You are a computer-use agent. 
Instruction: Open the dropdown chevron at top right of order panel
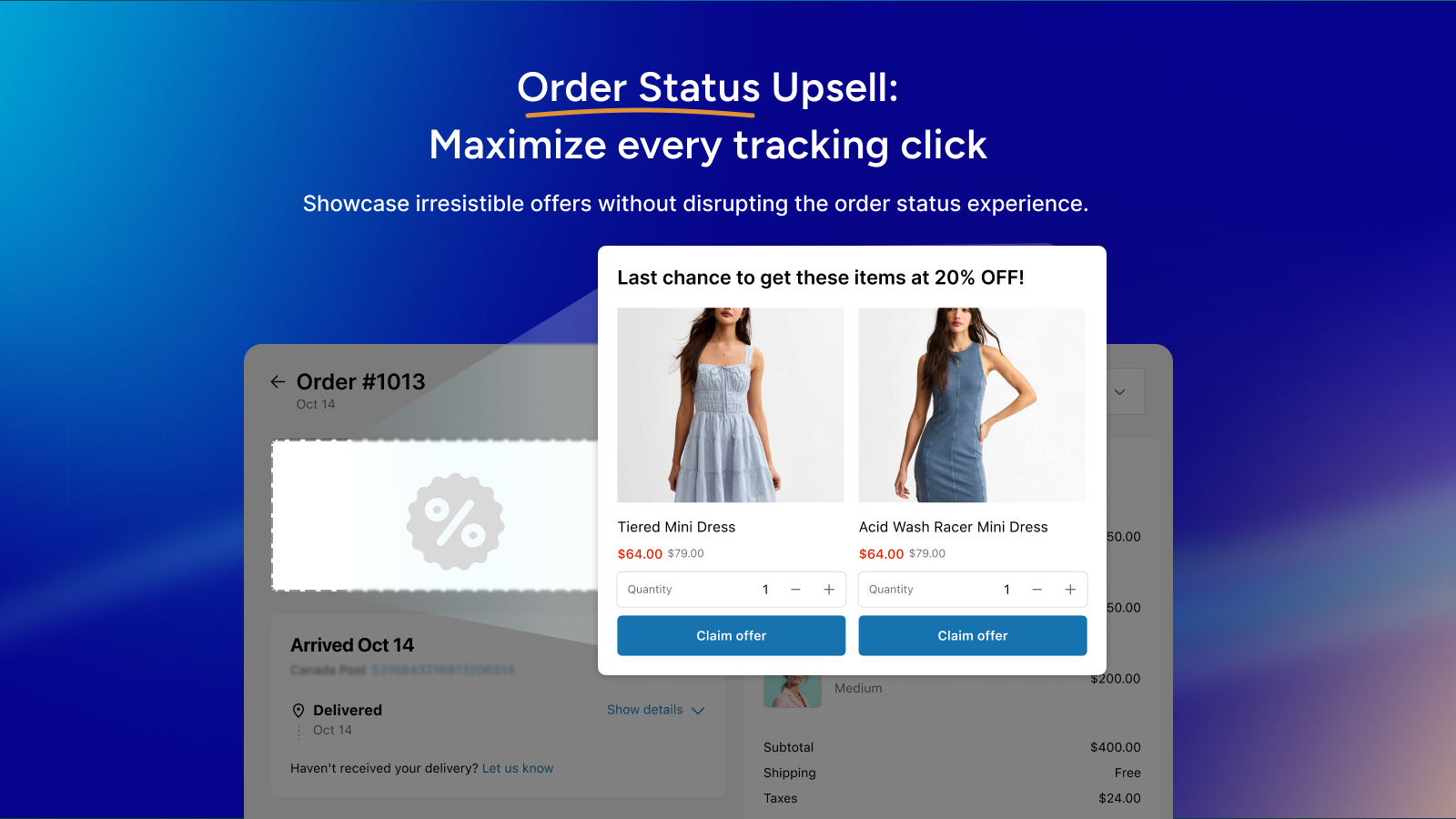[1120, 392]
